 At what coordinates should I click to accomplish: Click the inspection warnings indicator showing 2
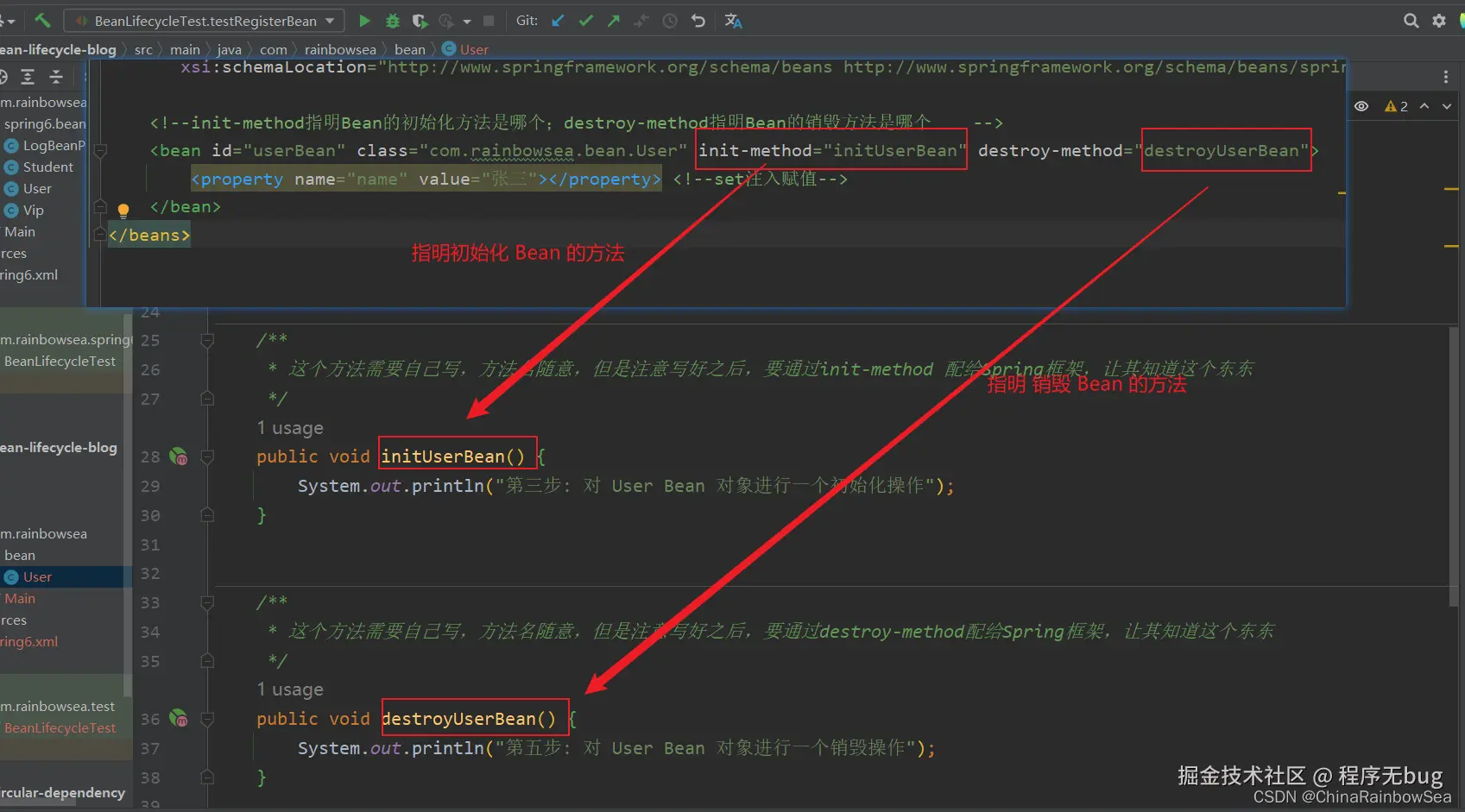pyautogui.click(x=1396, y=106)
